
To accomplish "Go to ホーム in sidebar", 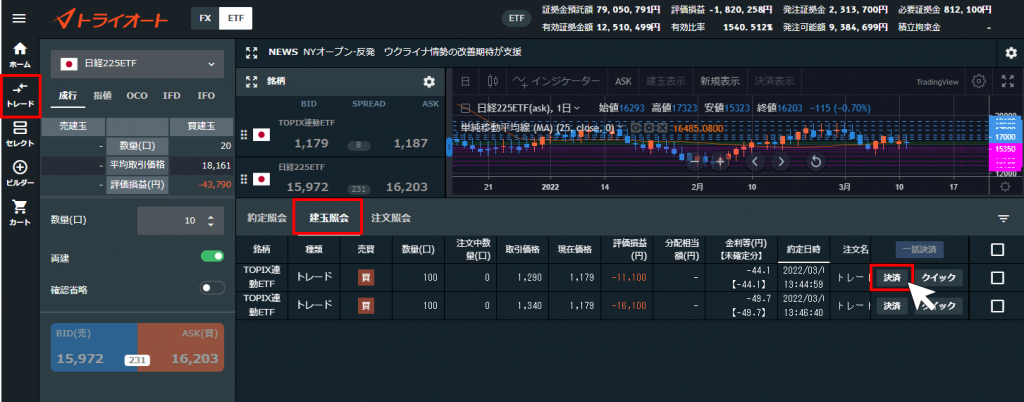I will (20, 55).
